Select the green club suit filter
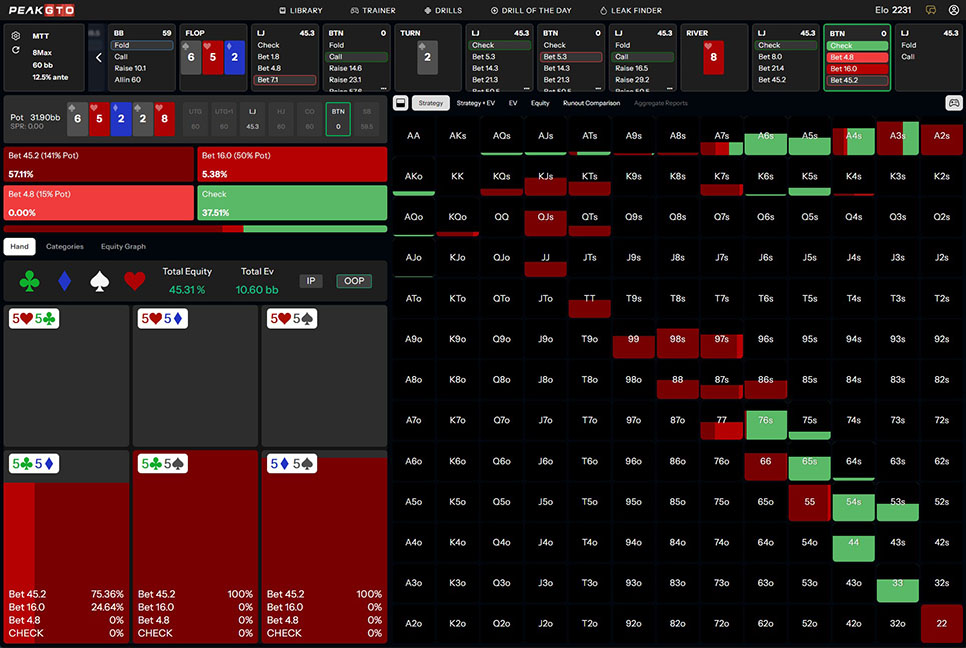966x648 pixels. click(30, 282)
